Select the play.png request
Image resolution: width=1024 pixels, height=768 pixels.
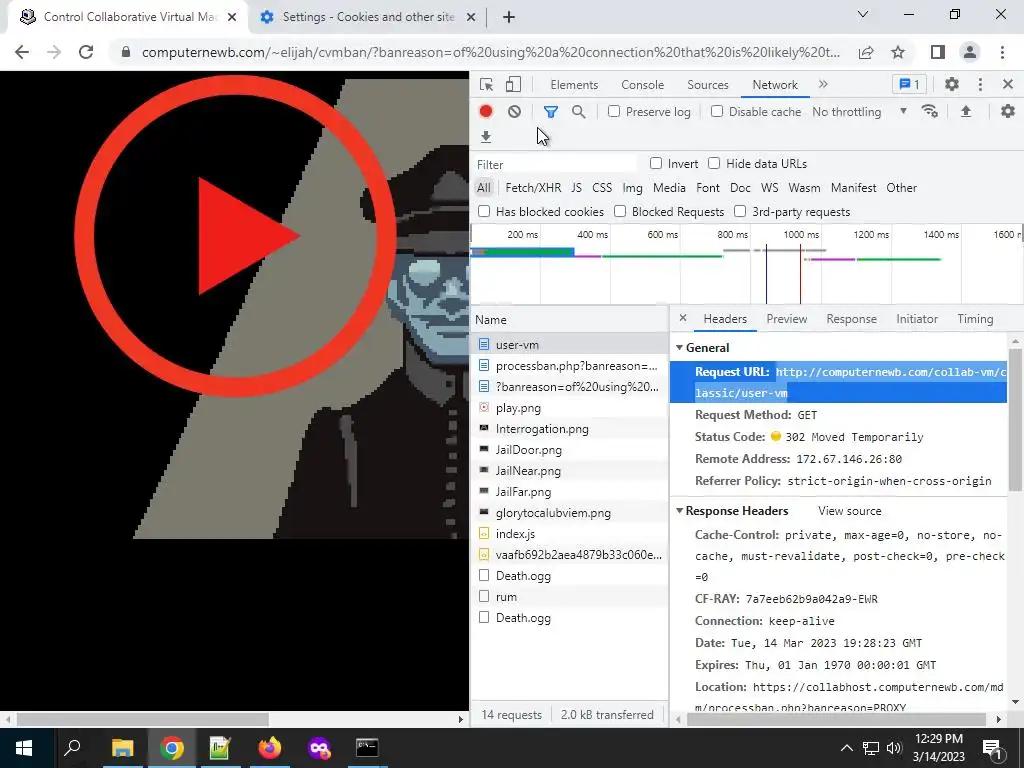click(x=569, y=408)
